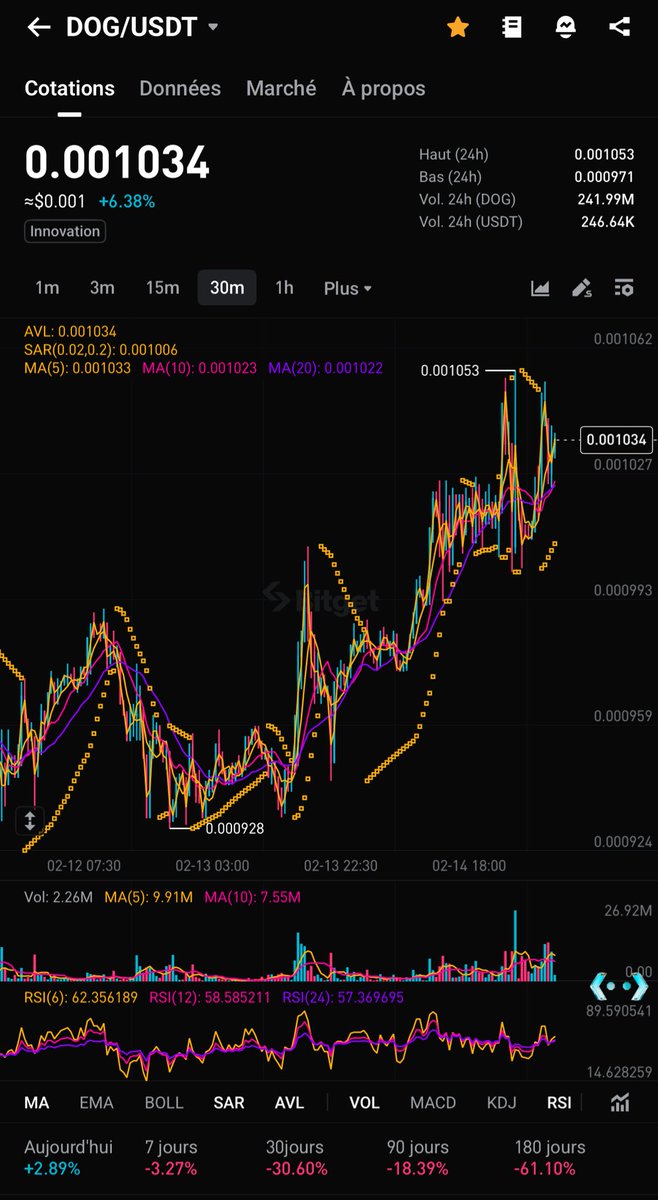Select the 15m timeframe
The height and width of the screenshot is (1200, 658).
162,288
